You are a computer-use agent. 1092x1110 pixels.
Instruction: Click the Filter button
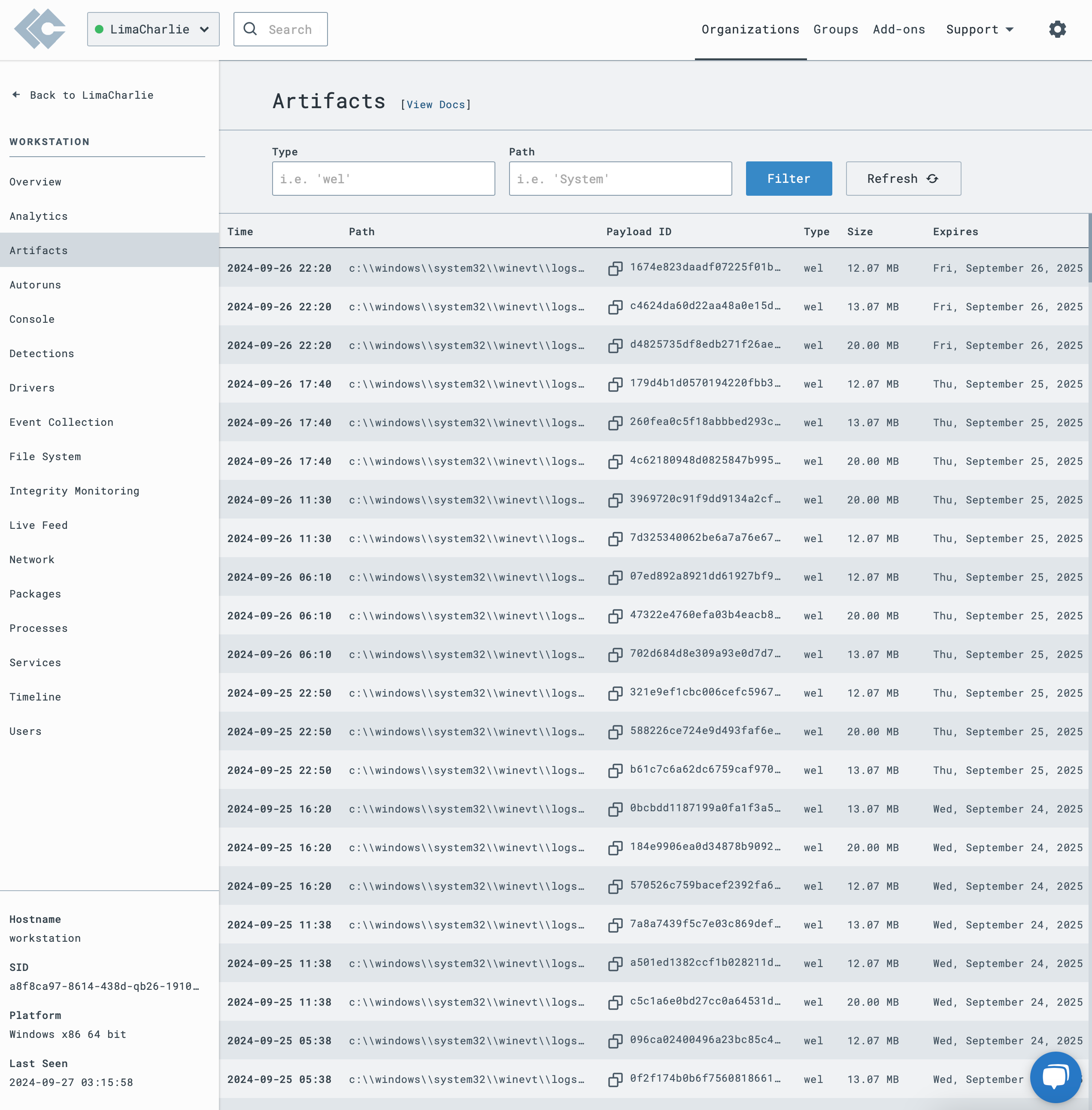(789, 179)
